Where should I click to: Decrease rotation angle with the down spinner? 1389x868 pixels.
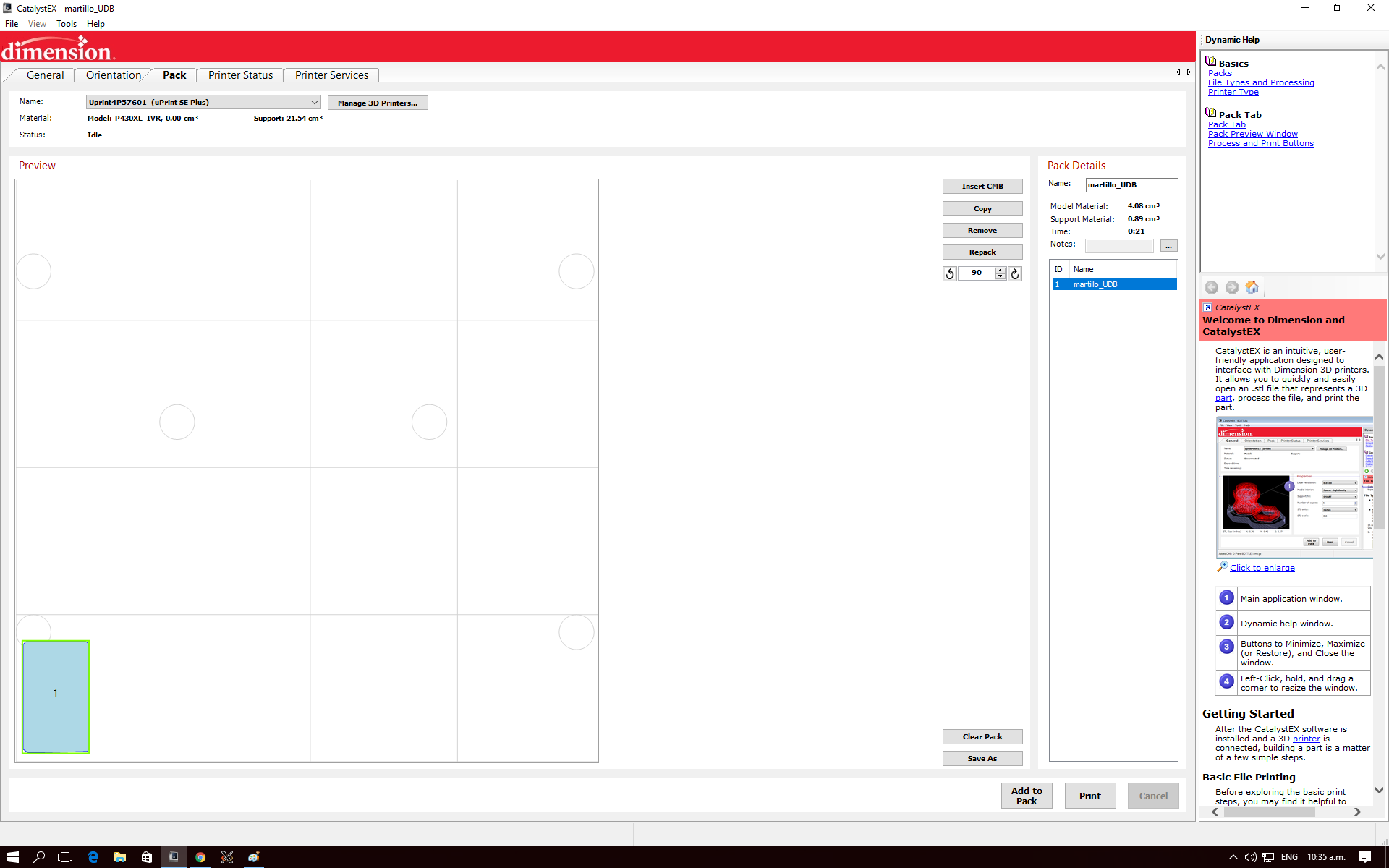click(1001, 276)
